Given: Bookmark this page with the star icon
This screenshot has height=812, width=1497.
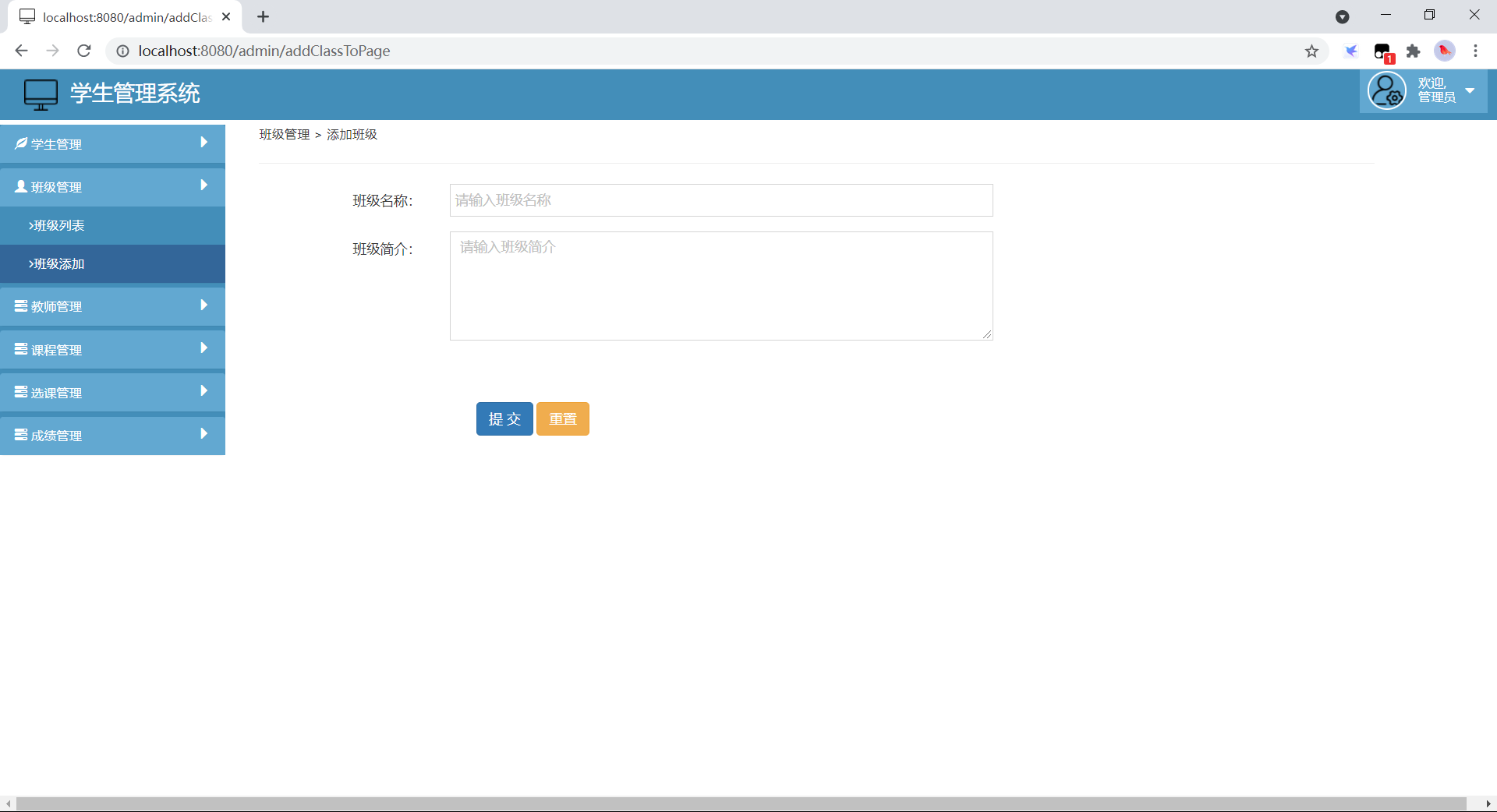Looking at the screenshot, I should coord(1312,51).
